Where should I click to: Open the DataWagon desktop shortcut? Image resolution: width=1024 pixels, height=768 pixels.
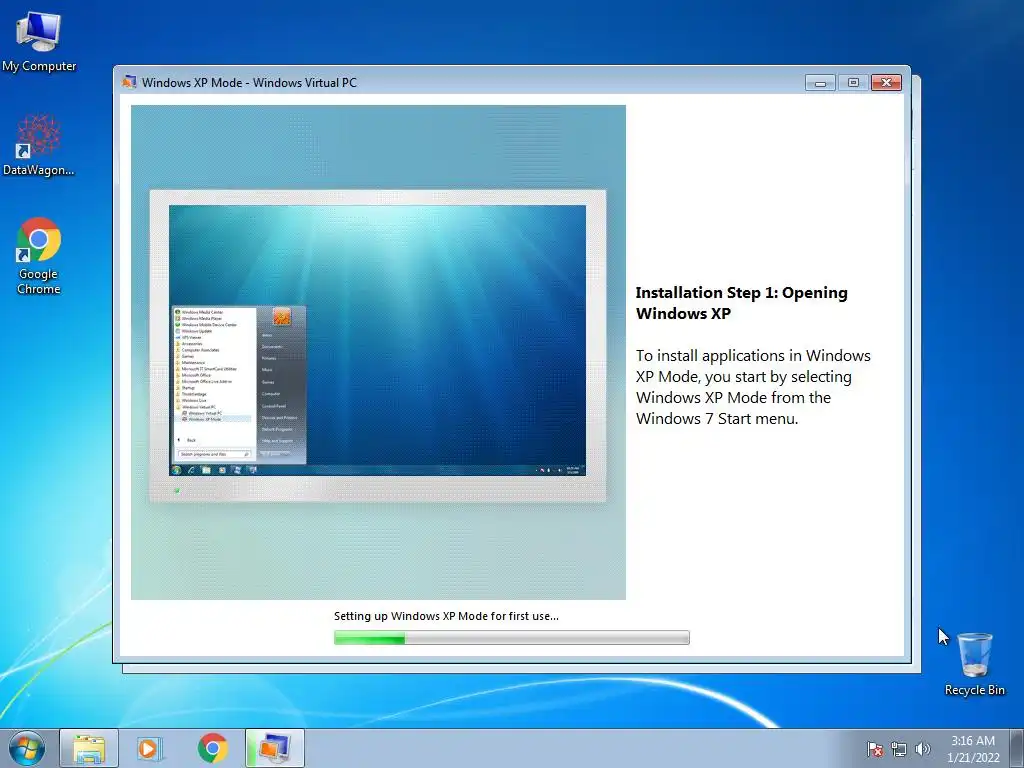click(39, 144)
